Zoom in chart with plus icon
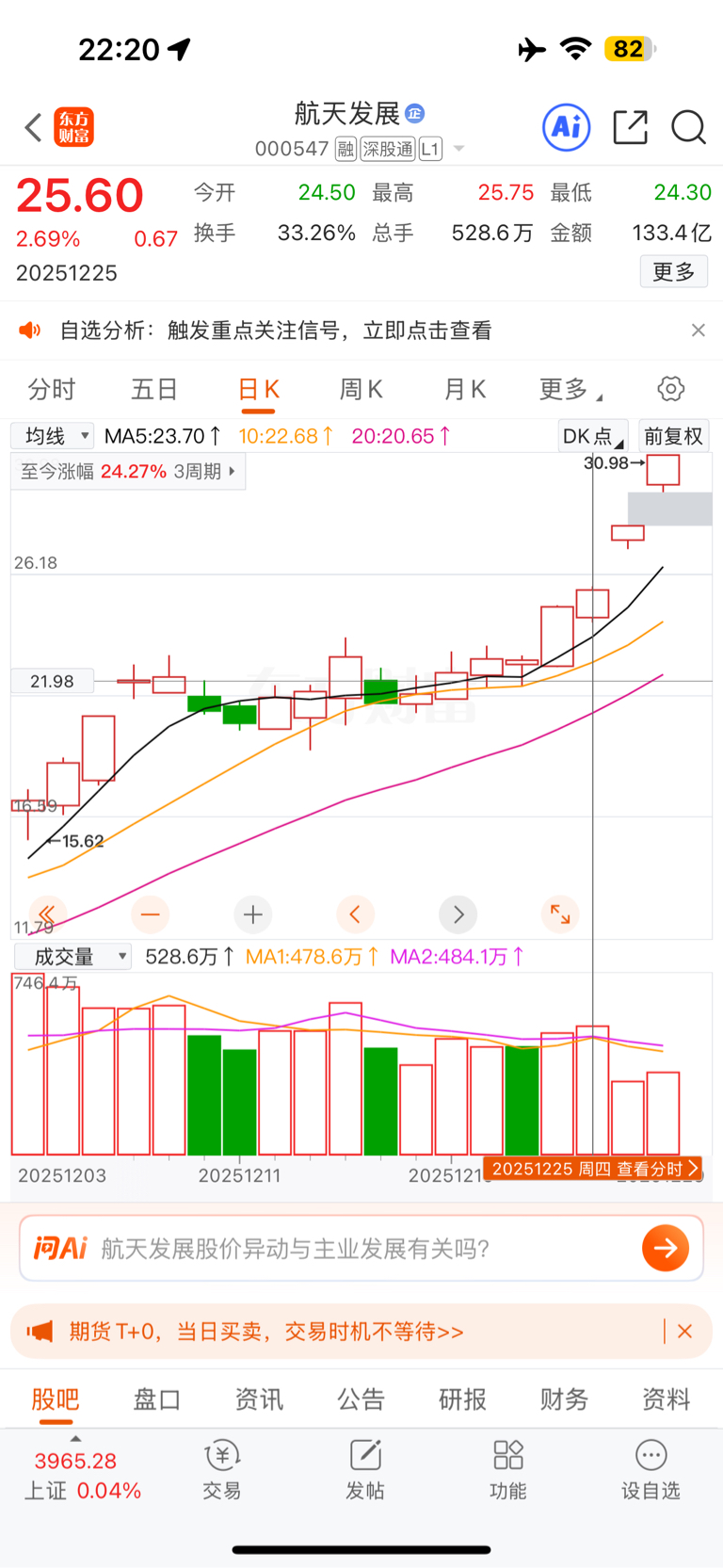 coord(253,913)
